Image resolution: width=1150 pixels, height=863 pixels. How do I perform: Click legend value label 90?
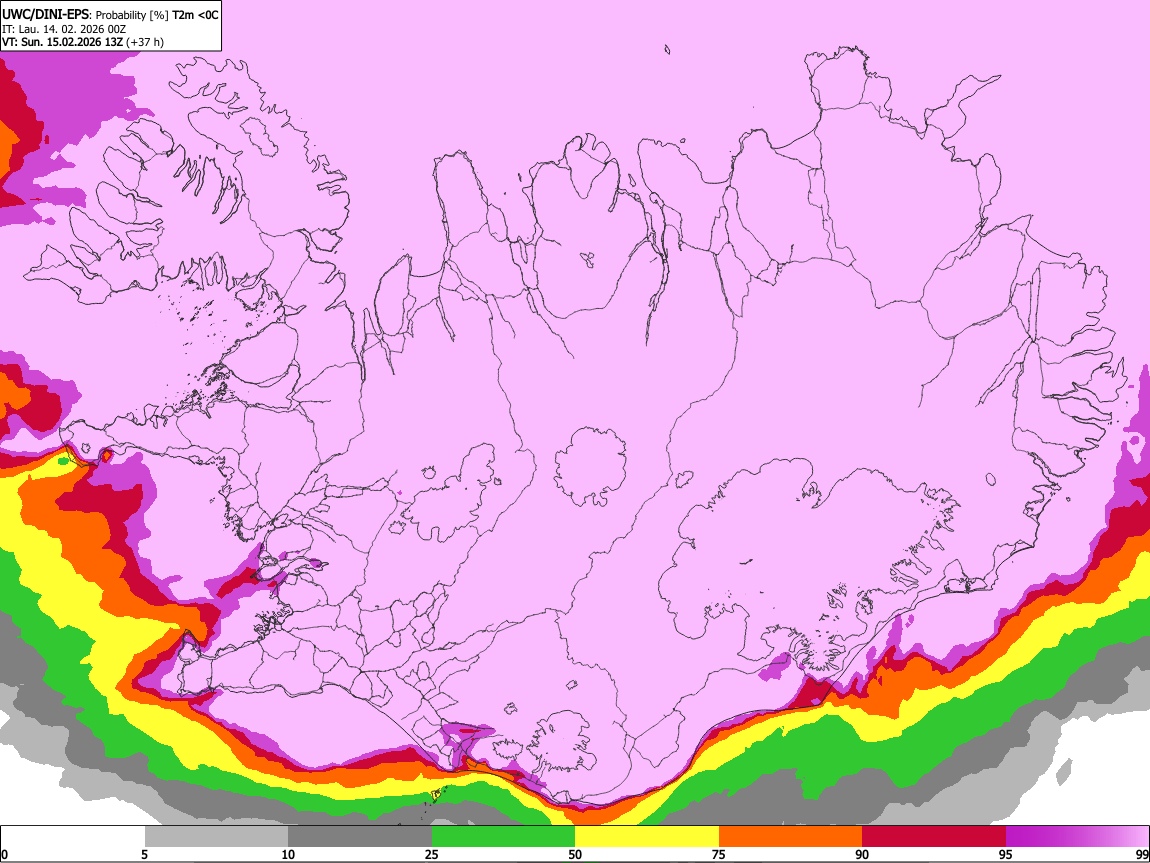pyautogui.click(x=862, y=855)
